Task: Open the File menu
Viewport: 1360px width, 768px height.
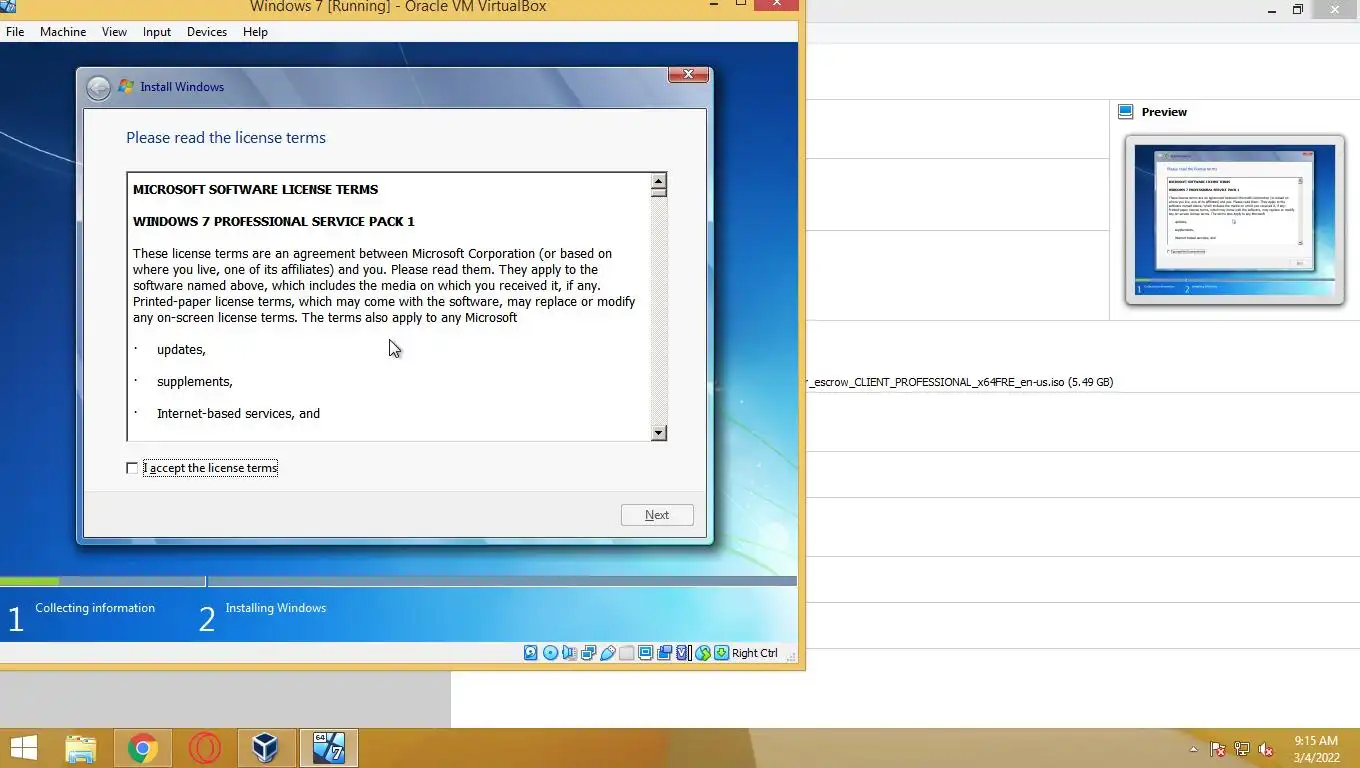Action: tap(15, 32)
